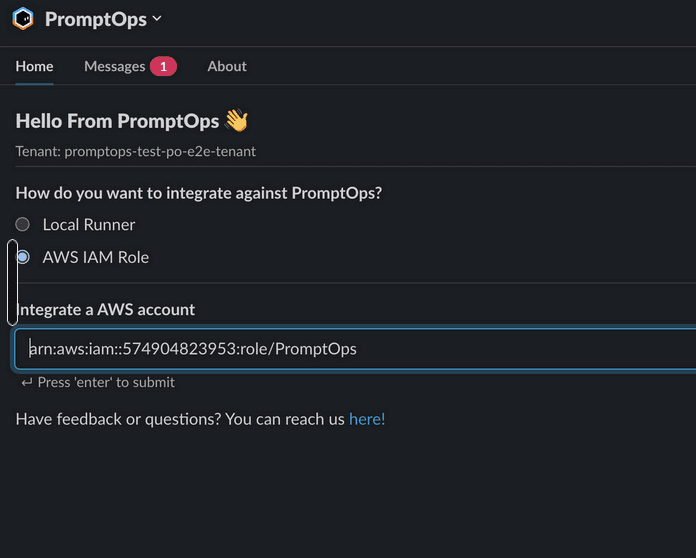696x558 pixels.
Task: Click the Hello From PromptOps heading
Action: (x=117, y=121)
